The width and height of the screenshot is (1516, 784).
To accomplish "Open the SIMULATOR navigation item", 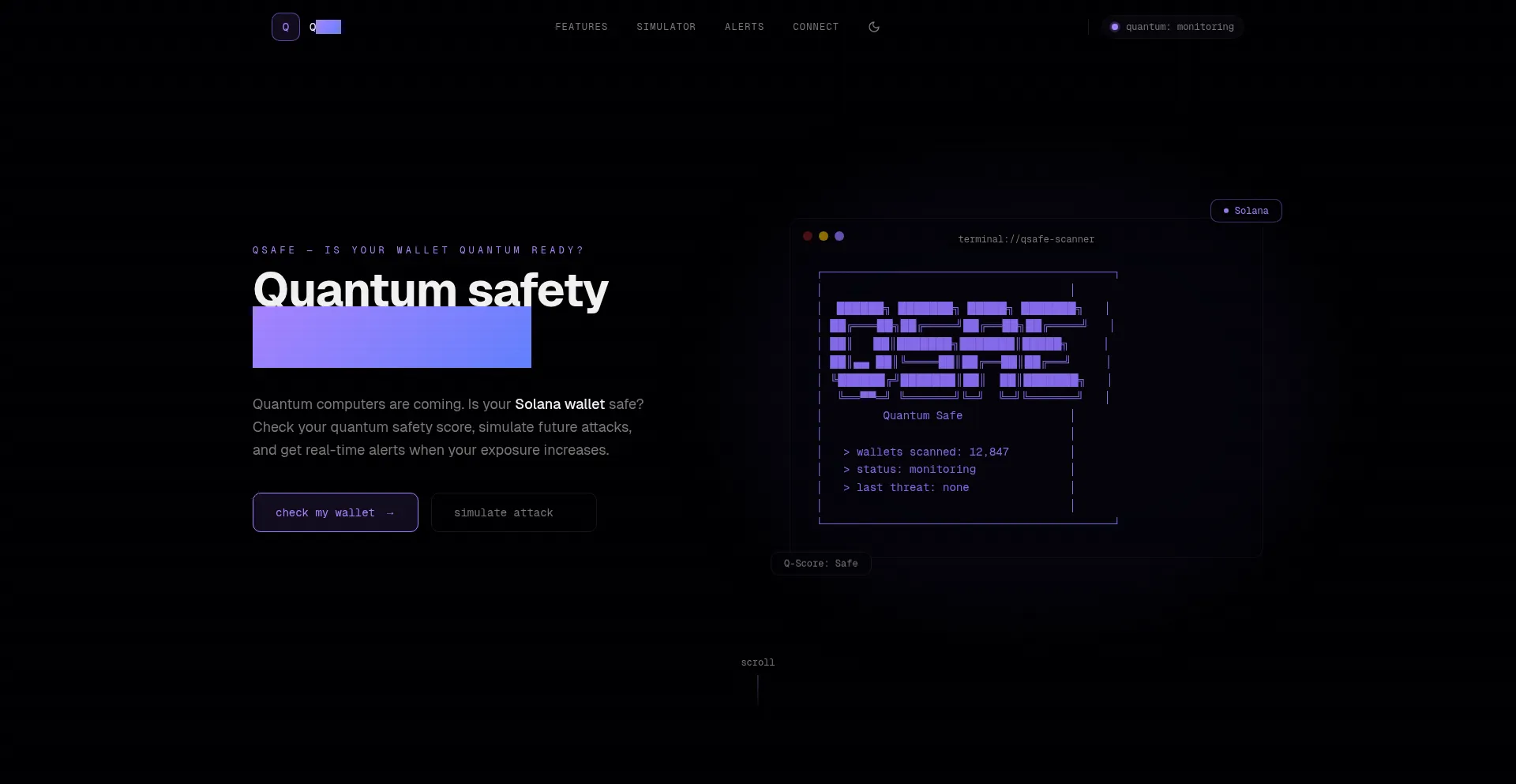I will [x=666, y=26].
